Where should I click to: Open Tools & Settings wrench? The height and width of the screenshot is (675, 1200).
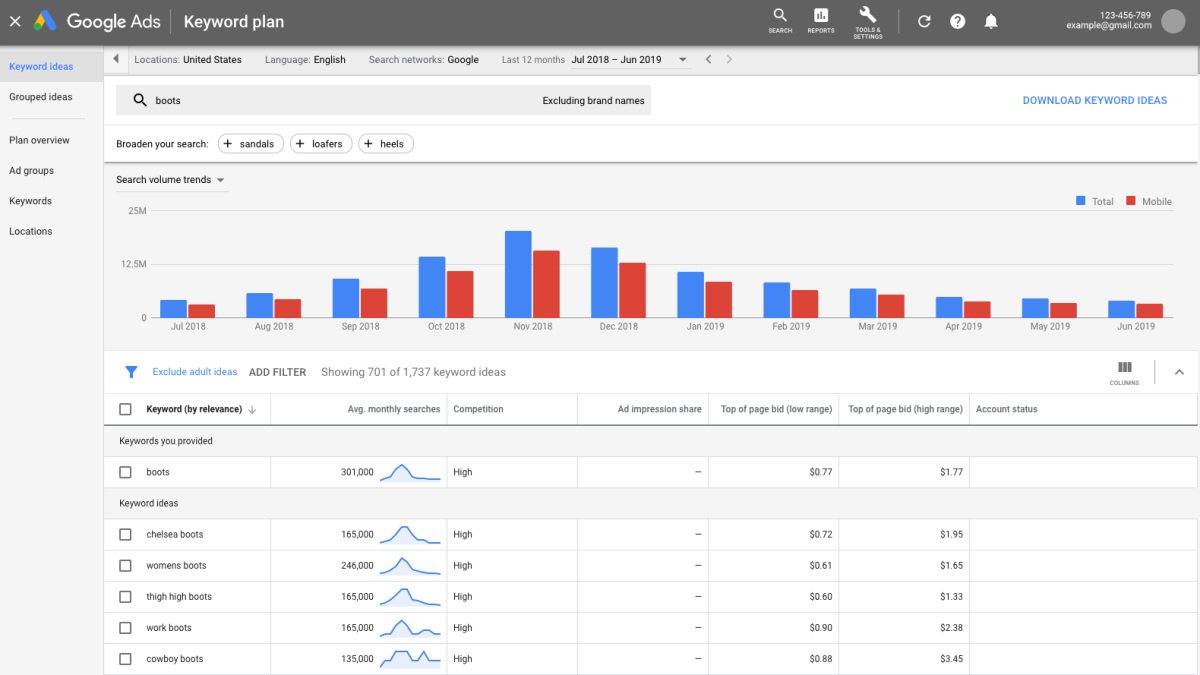pyautogui.click(x=867, y=21)
